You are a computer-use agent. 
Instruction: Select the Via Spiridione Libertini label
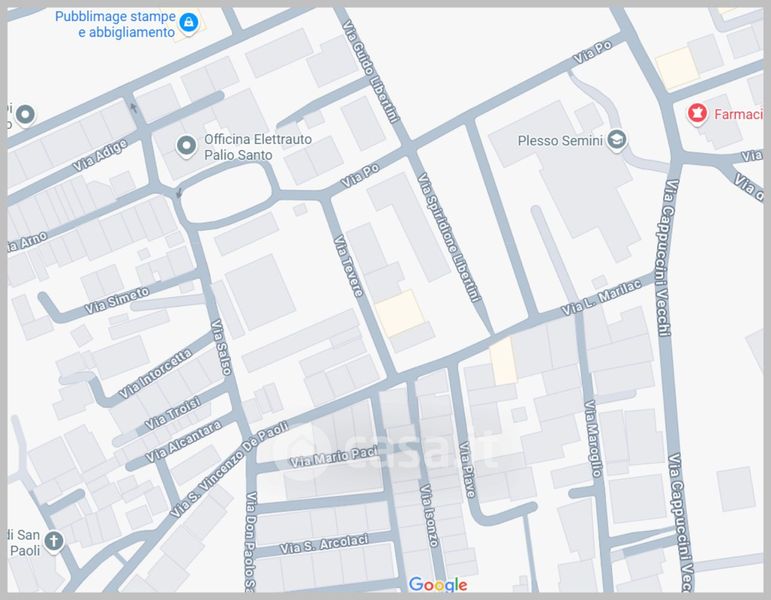[449, 237]
